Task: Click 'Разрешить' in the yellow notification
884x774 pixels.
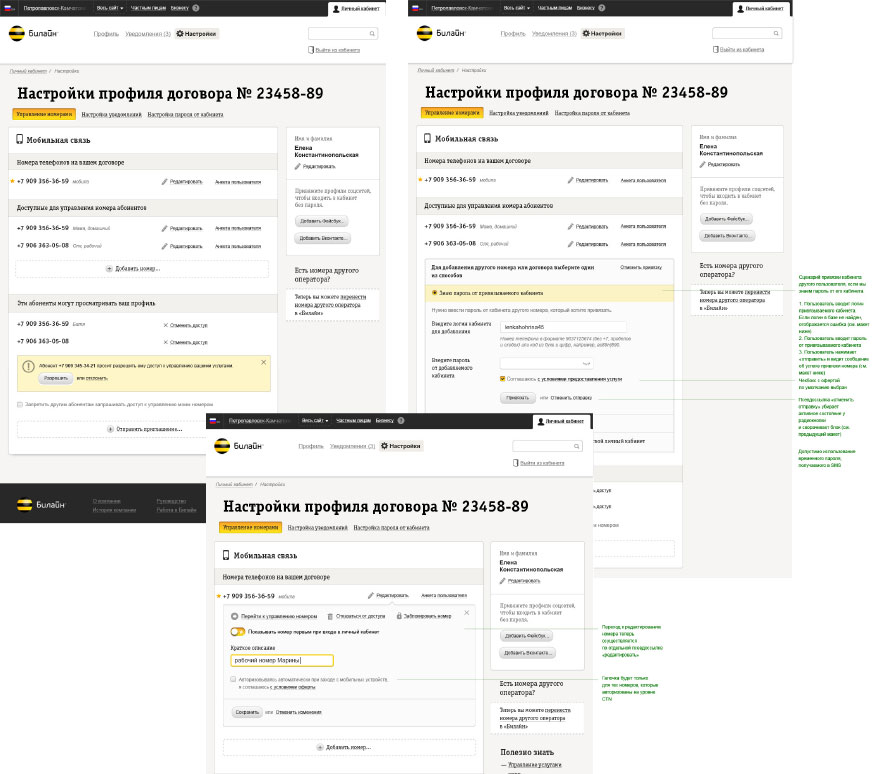Action: (x=56, y=378)
